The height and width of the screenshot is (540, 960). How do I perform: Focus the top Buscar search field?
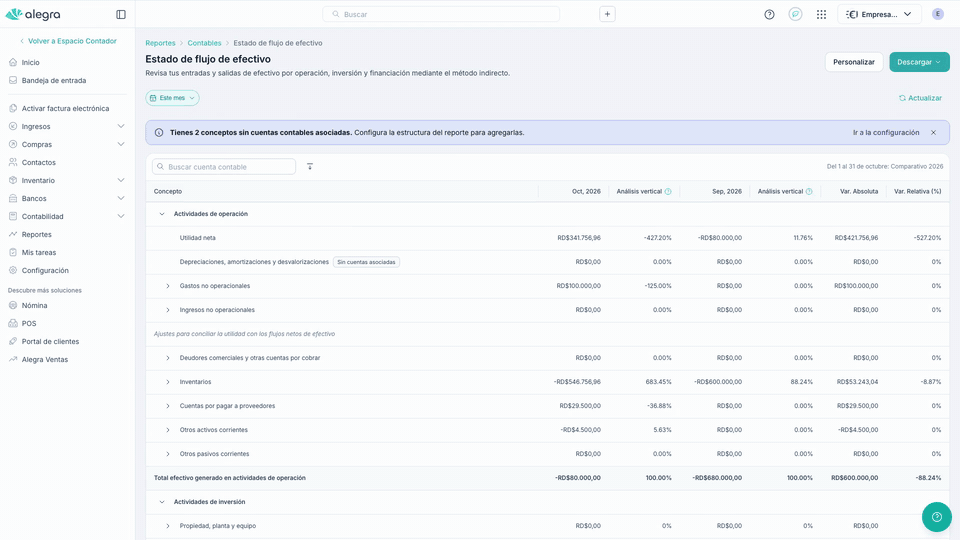(x=441, y=14)
